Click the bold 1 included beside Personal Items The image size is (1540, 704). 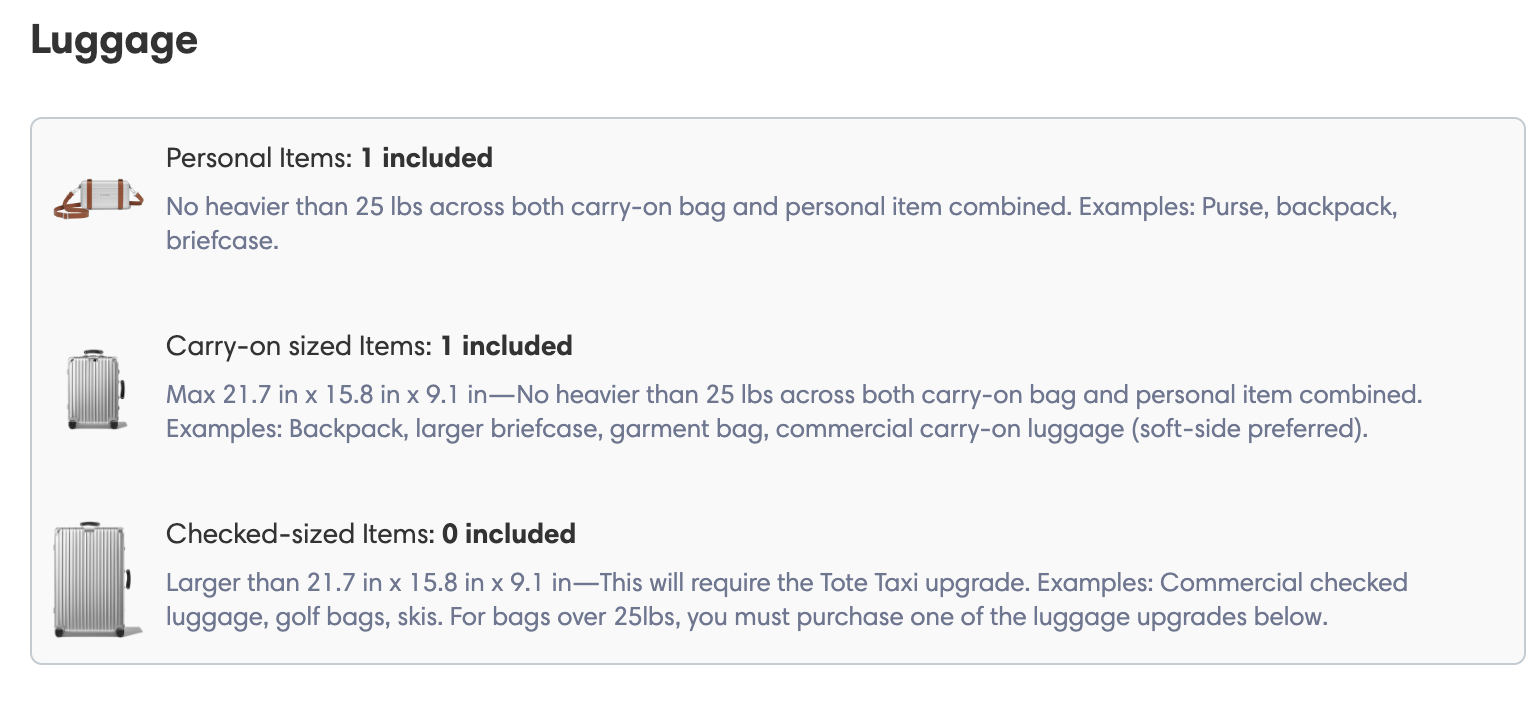click(427, 158)
